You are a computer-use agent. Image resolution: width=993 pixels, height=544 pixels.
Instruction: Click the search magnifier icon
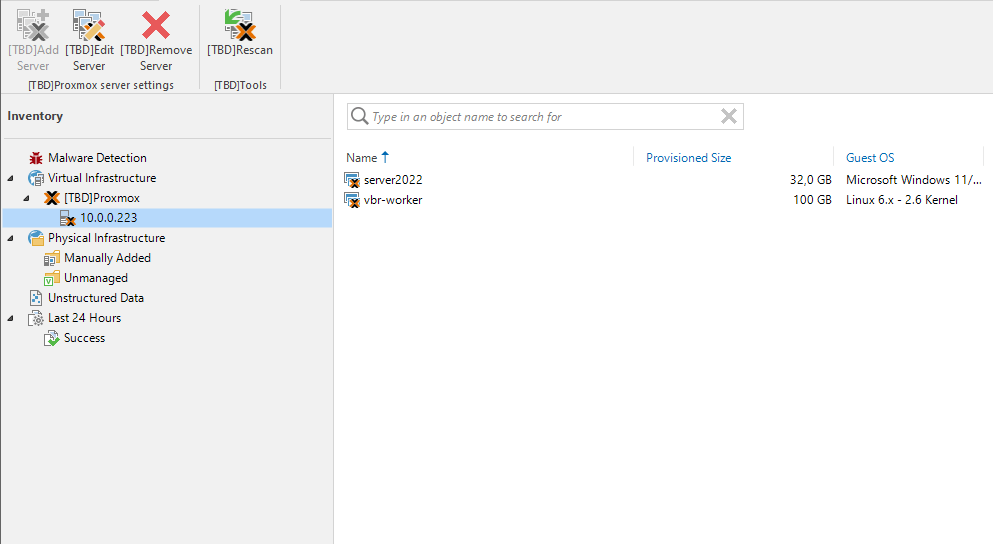point(359,117)
